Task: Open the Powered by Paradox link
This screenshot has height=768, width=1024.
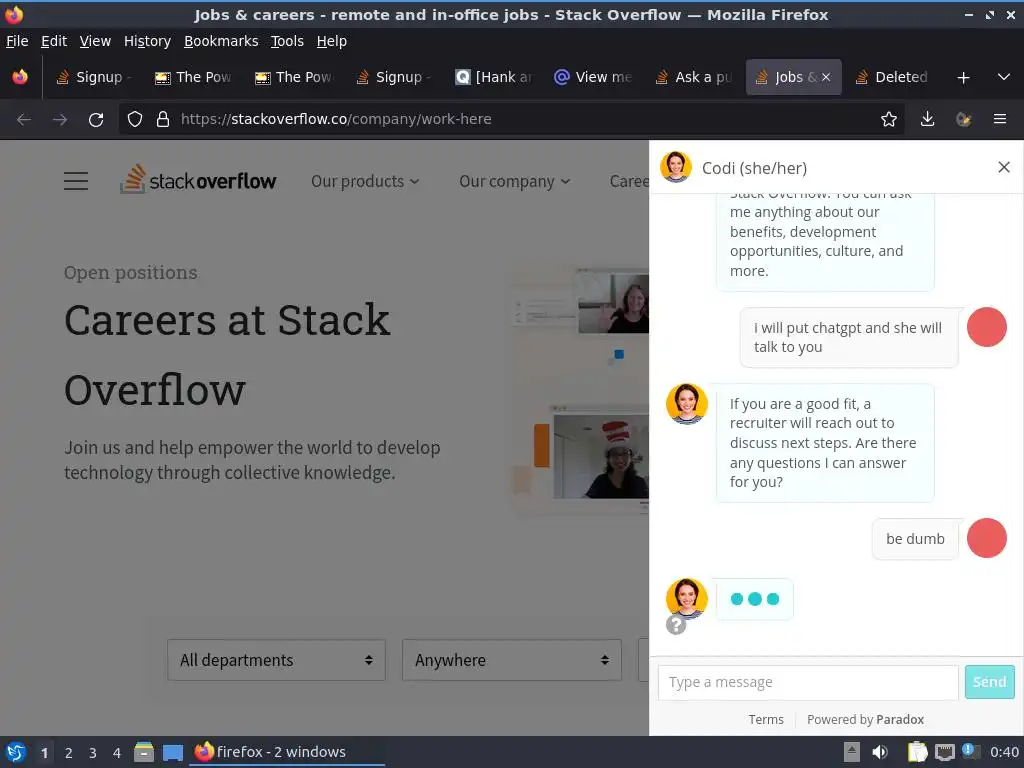Action: point(865,719)
